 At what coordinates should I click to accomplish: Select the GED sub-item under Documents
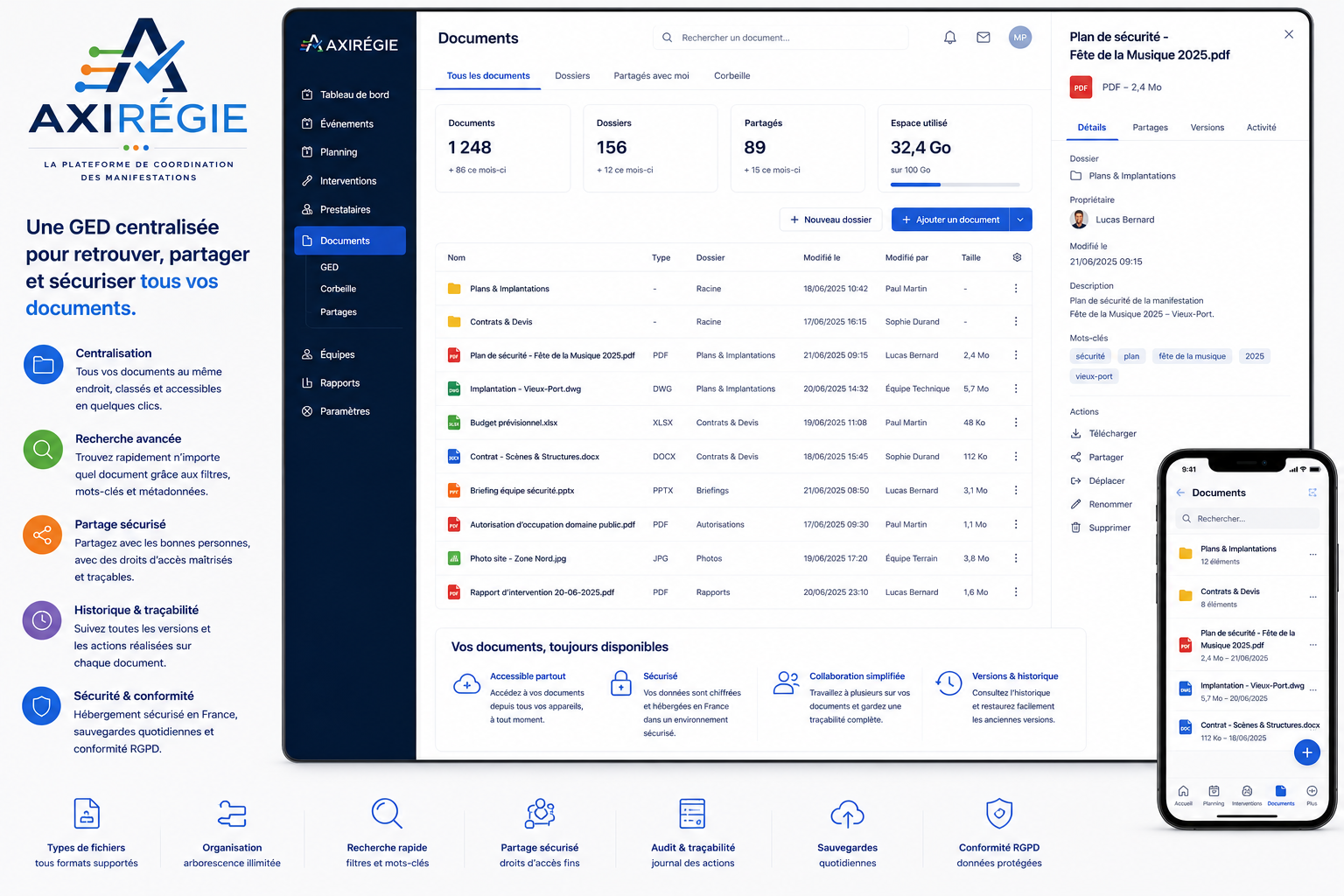(330, 267)
